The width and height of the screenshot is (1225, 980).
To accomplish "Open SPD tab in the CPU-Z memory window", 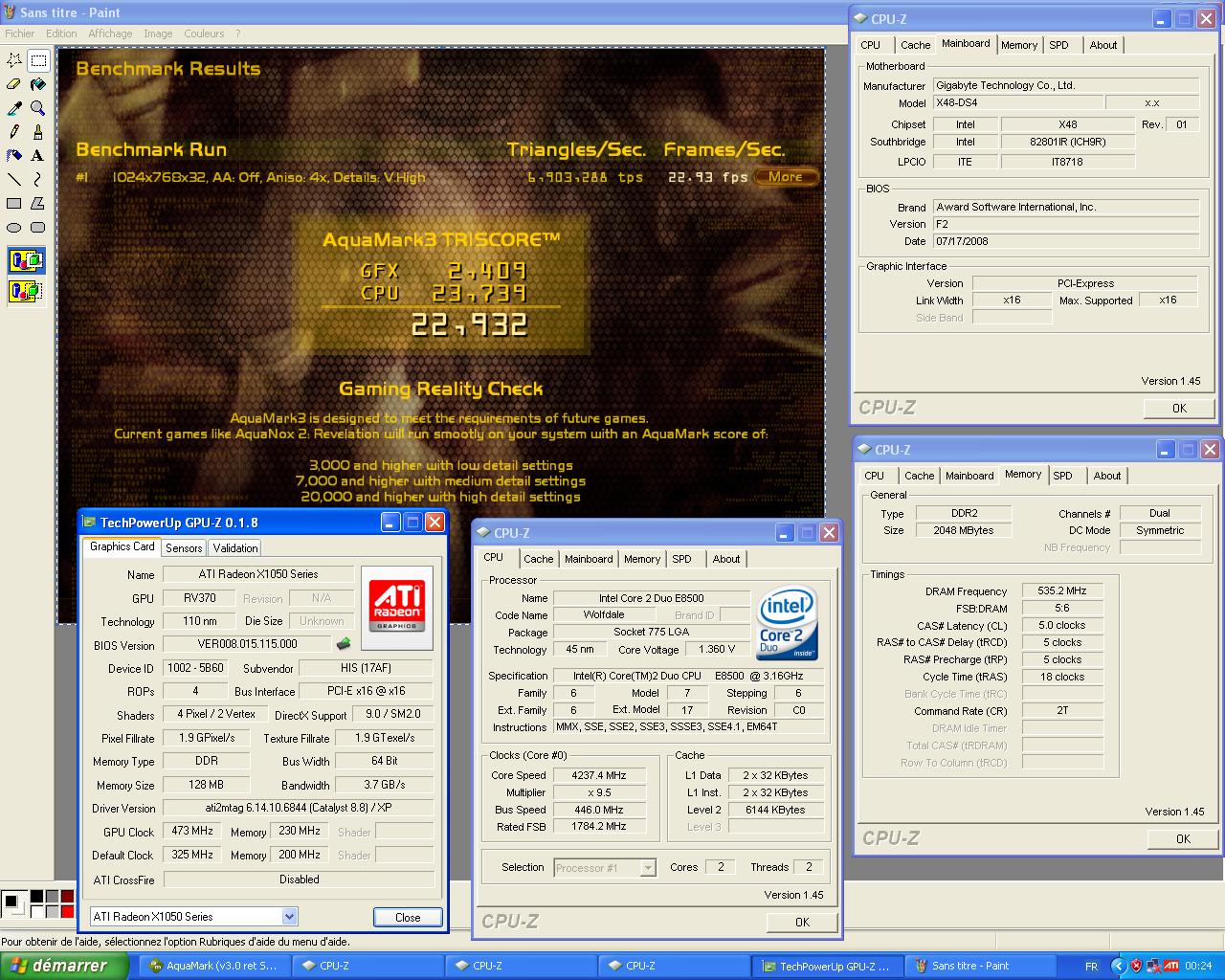I will (1062, 476).
